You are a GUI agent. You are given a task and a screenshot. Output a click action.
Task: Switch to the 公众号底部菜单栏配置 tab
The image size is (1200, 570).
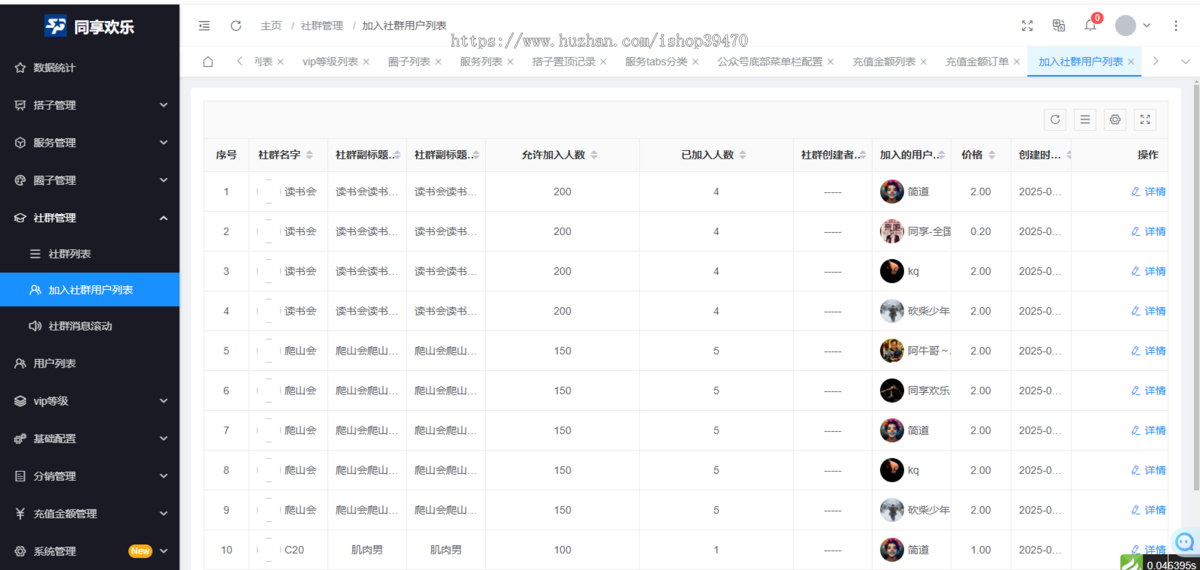770,62
